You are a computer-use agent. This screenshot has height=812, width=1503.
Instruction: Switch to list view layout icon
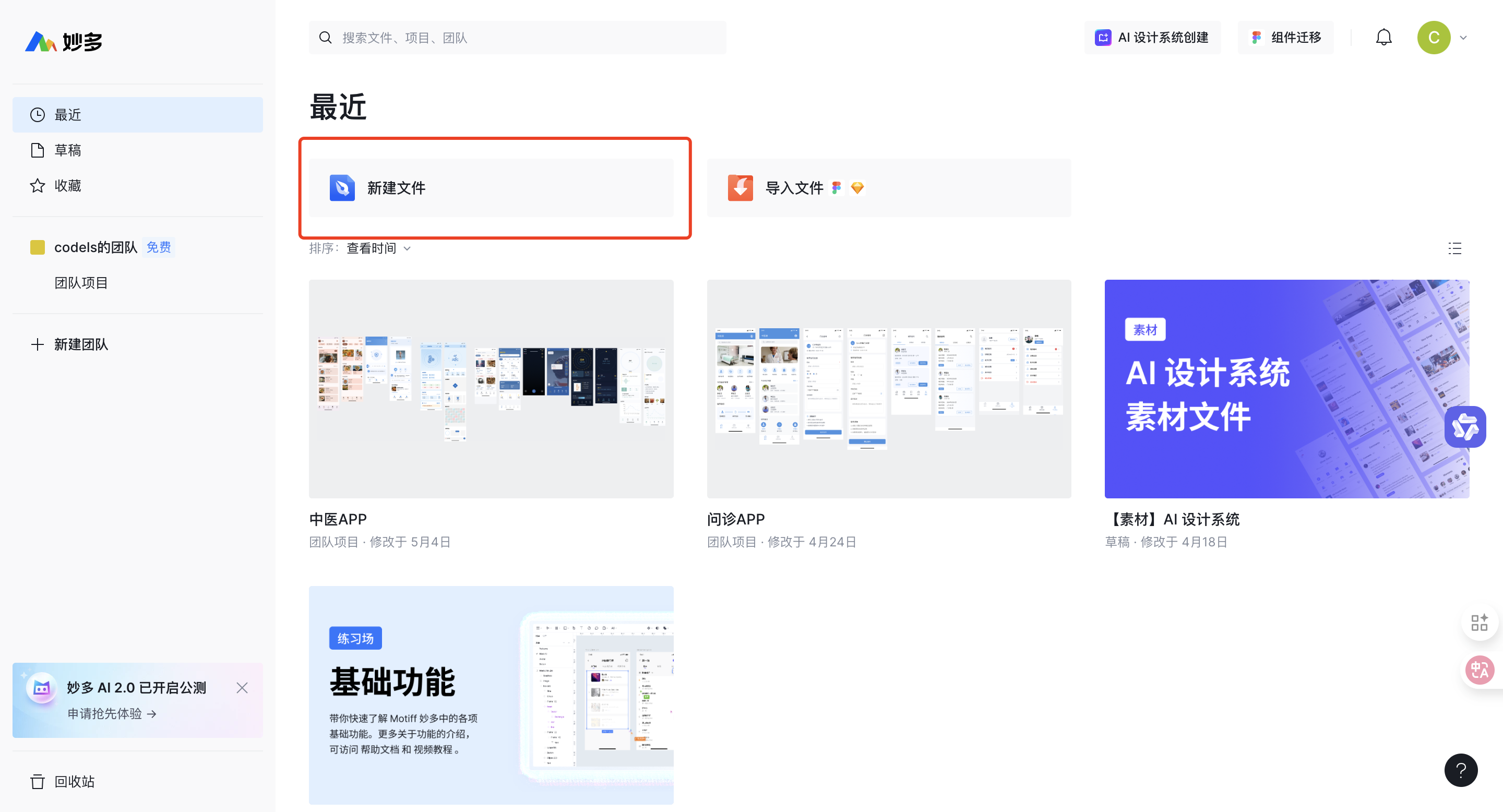click(x=1454, y=248)
